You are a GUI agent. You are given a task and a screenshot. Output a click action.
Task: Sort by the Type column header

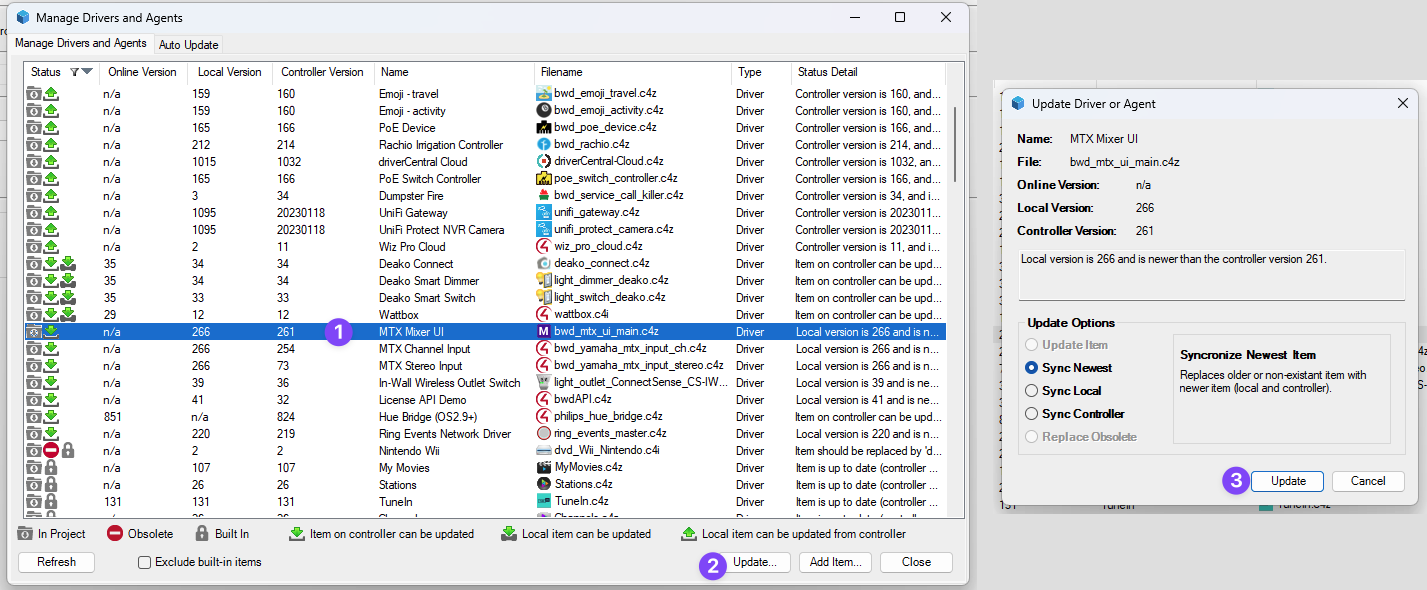(x=761, y=72)
